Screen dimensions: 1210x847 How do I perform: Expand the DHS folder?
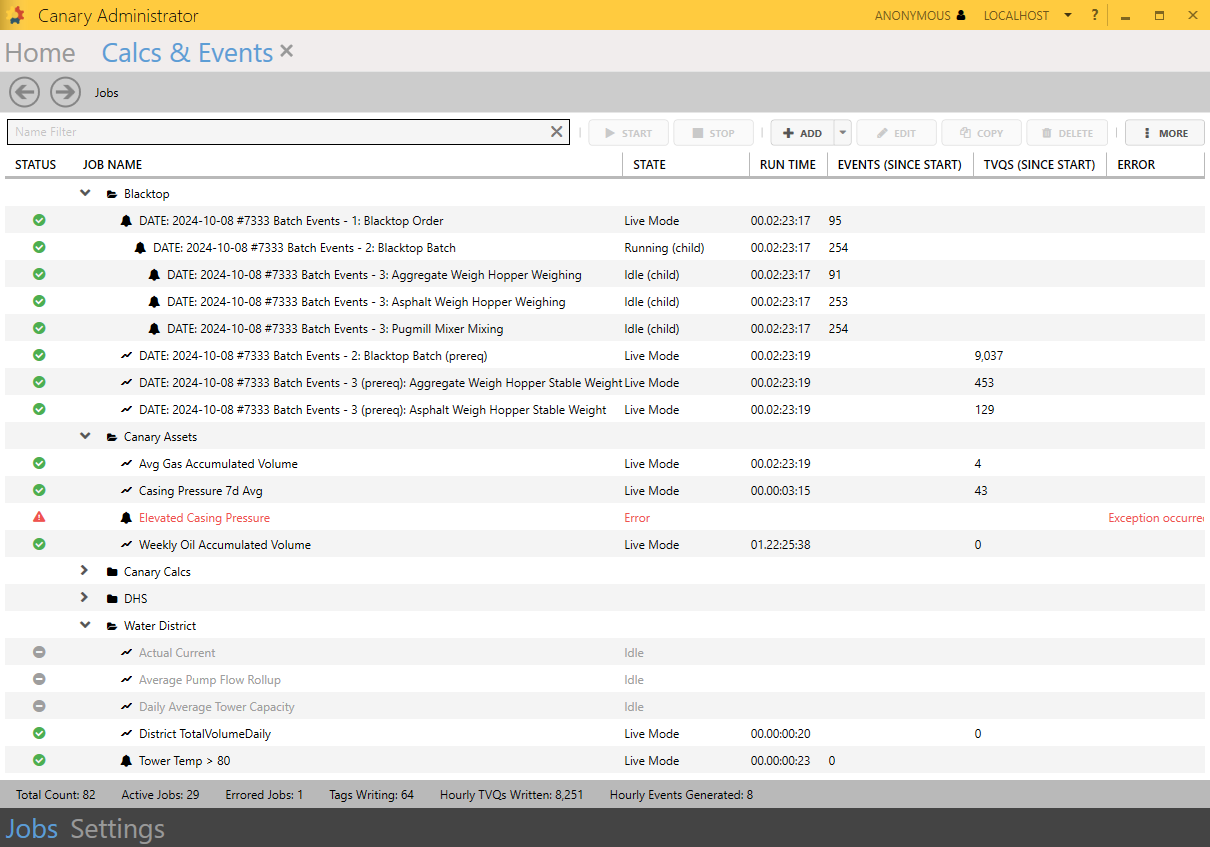[x=85, y=598]
